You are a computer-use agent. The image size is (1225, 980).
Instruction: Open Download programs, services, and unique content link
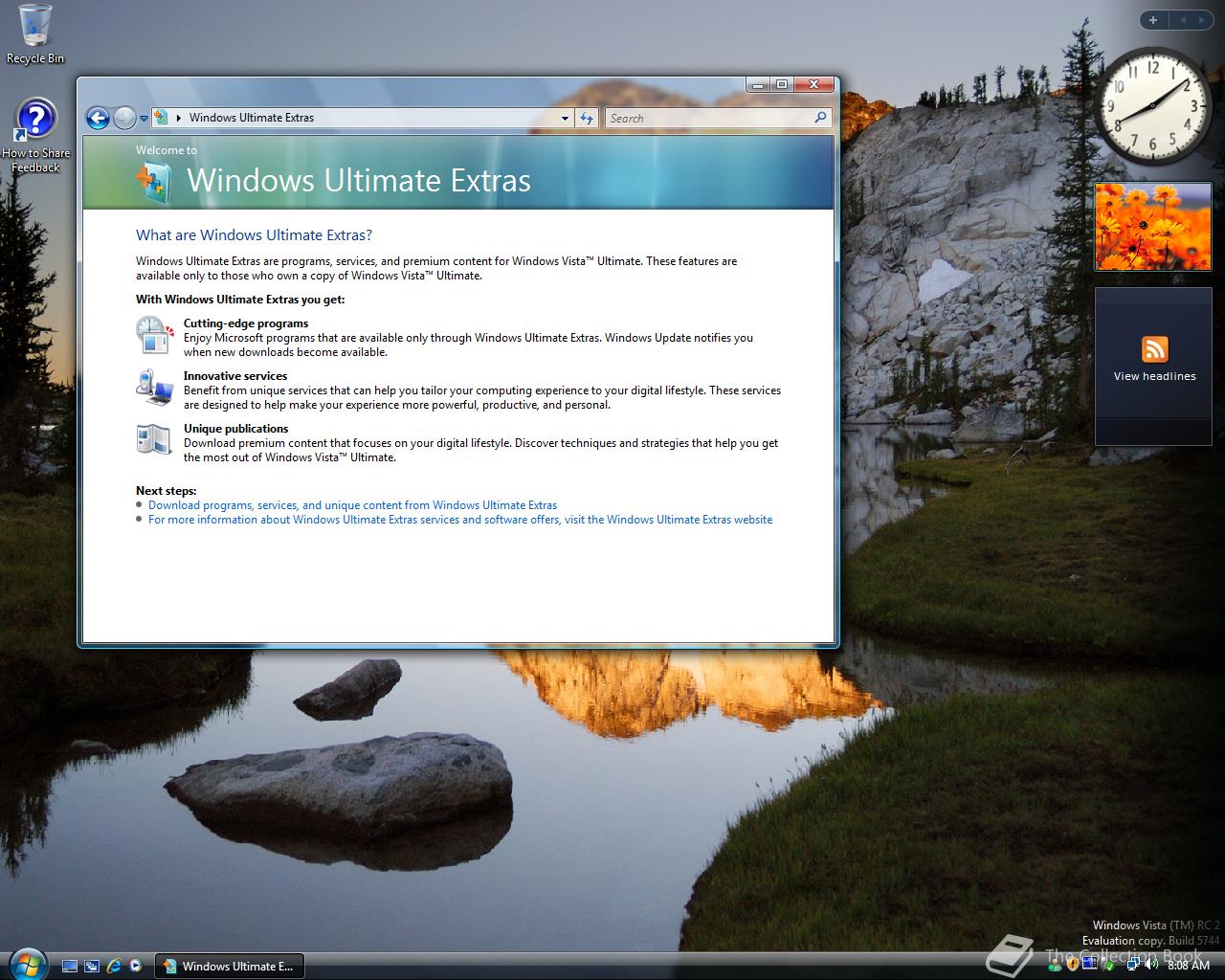pos(352,505)
